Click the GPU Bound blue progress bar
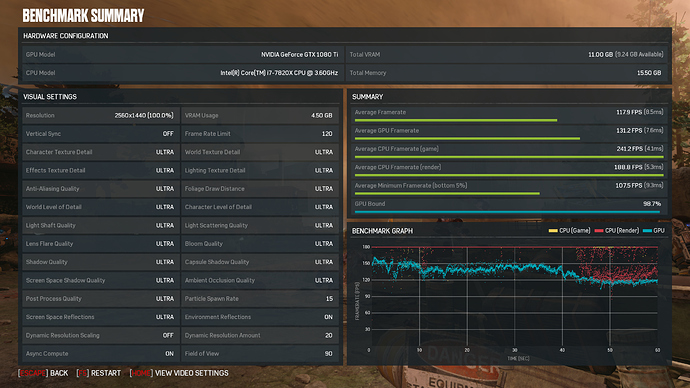The height and width of the screenshot is (388, 690). (507, 212)
